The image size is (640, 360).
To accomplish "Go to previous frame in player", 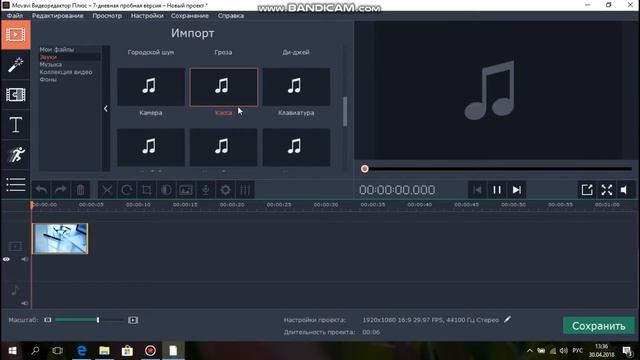I will (x=477, y=190).
